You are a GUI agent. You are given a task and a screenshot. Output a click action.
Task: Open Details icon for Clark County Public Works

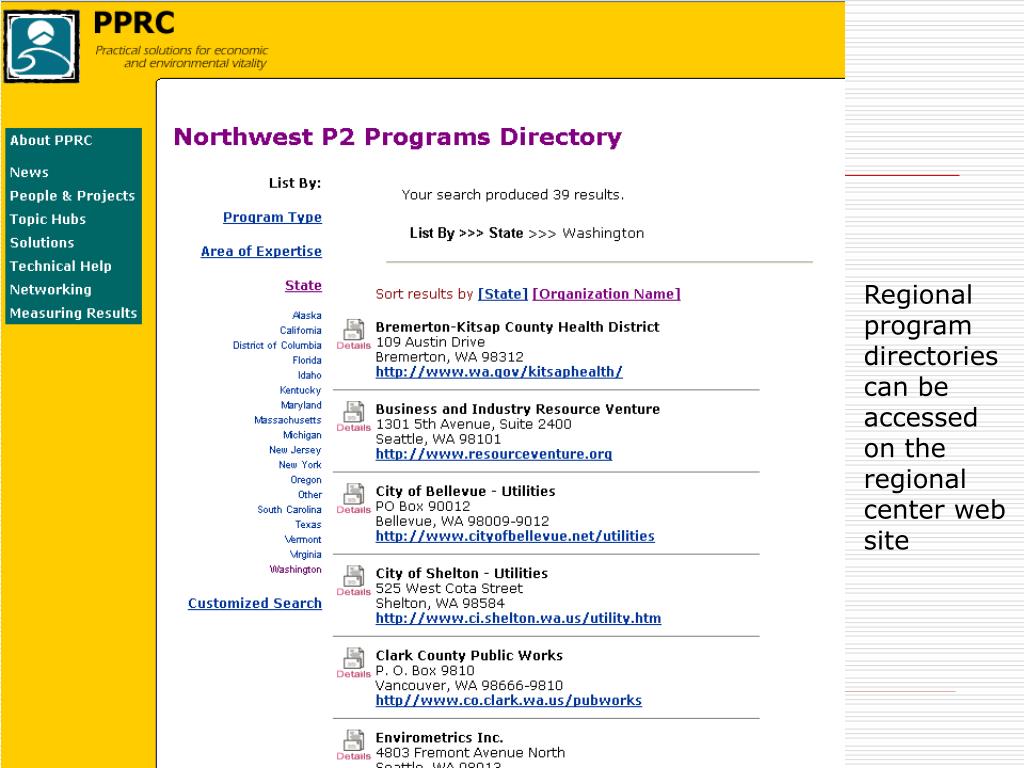click(x=353, y=664)
